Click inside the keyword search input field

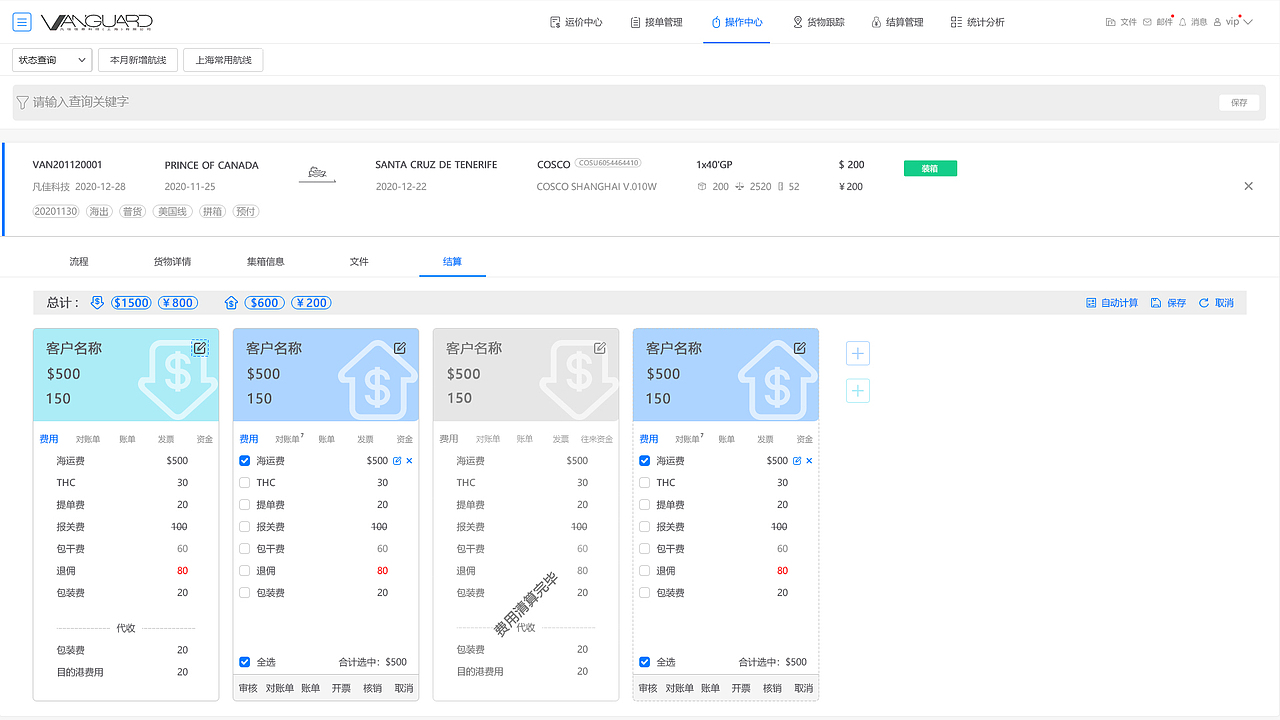click(x=400, y=102)
